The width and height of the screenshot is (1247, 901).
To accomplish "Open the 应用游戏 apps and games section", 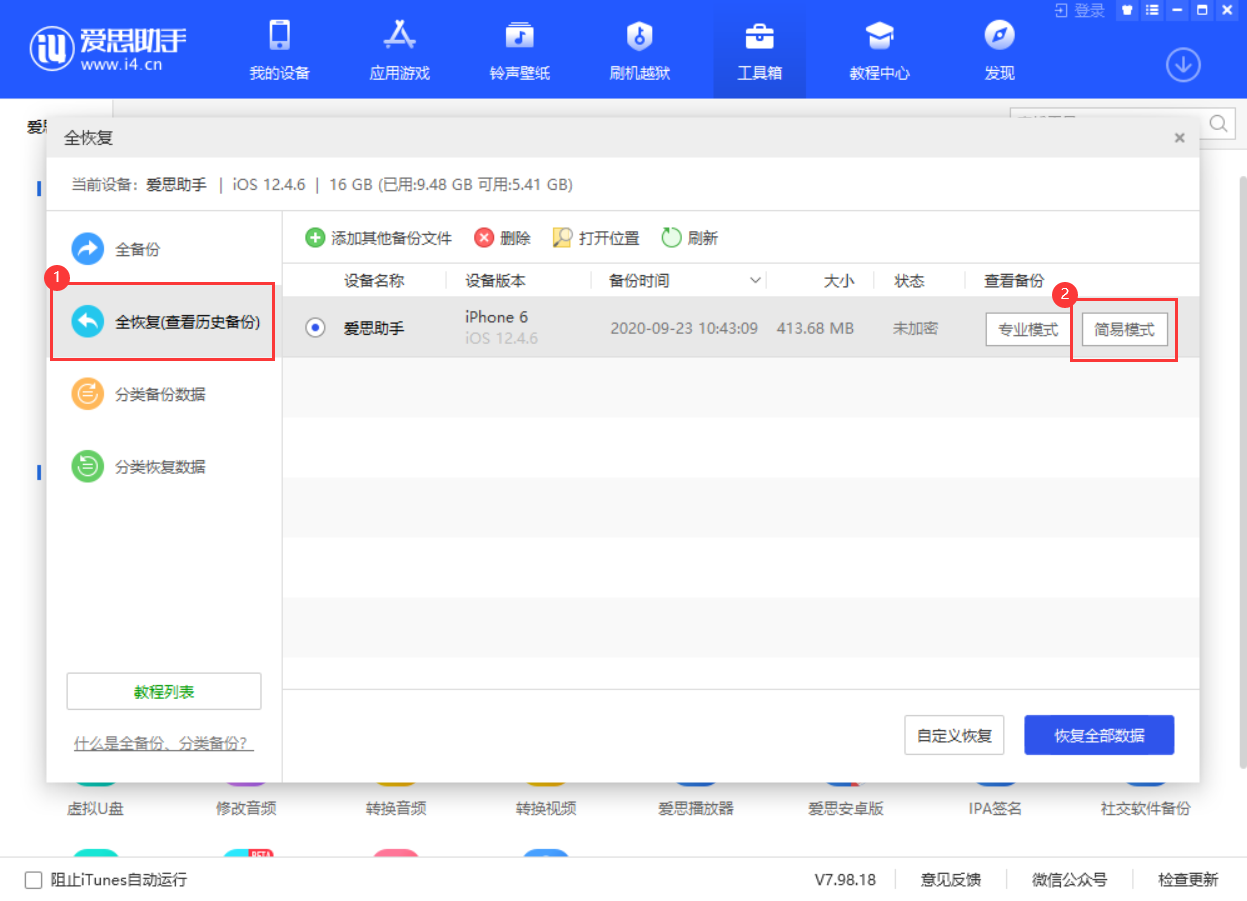I will tap(398, 48).
